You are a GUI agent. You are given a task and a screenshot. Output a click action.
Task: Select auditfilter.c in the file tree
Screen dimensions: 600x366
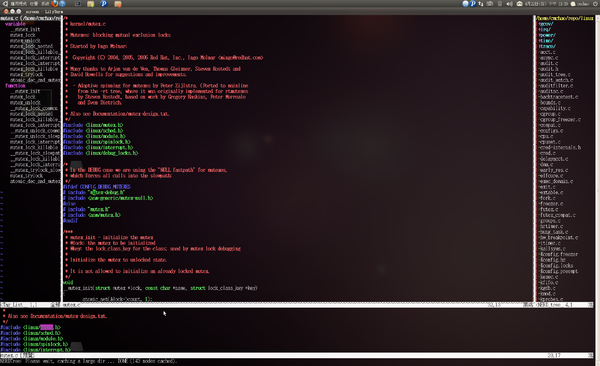(556, 86)
